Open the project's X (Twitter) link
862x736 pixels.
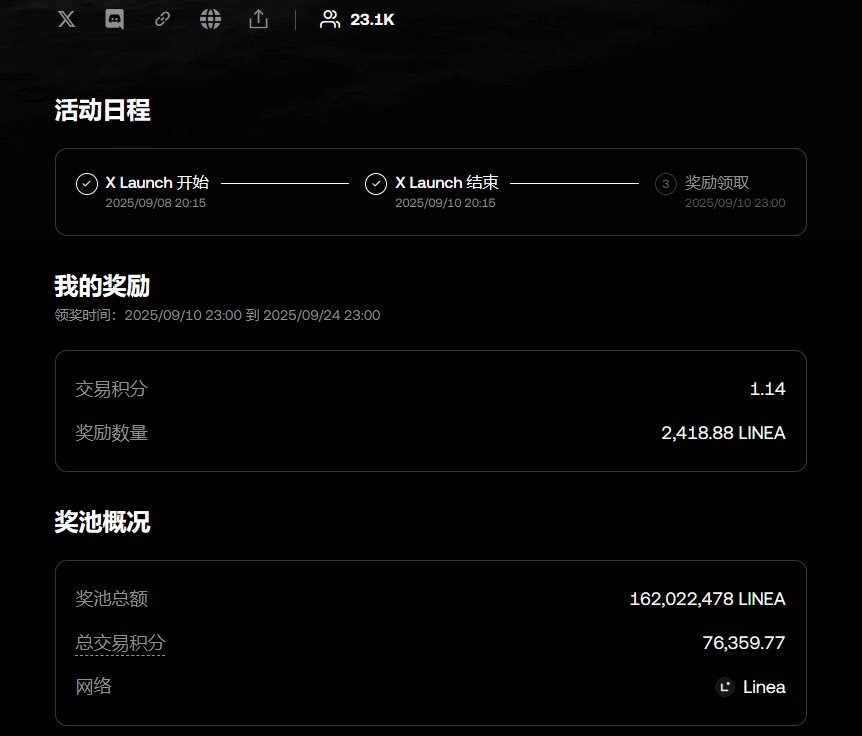[67, 19]
